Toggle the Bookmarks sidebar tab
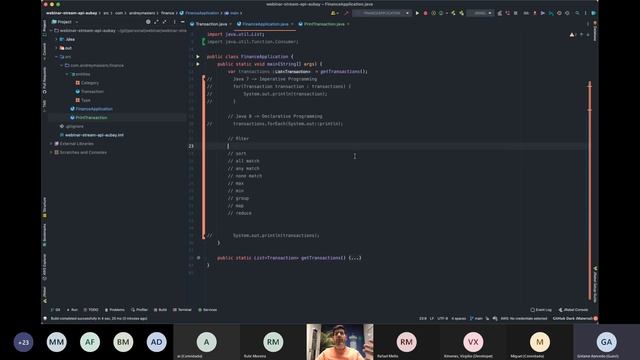The width and height of the screenshot is (640, 360). 44,235
